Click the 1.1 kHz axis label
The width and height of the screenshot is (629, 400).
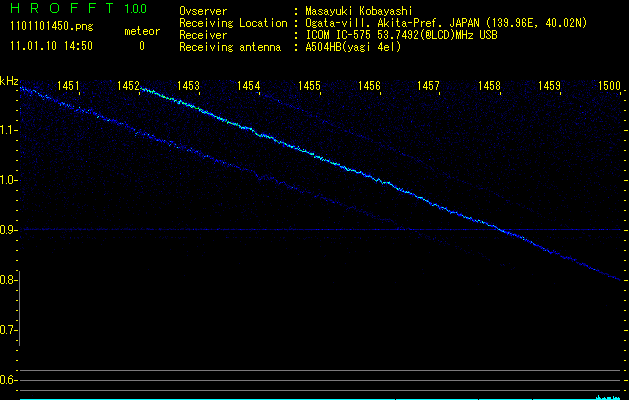(x=7, y=130)
